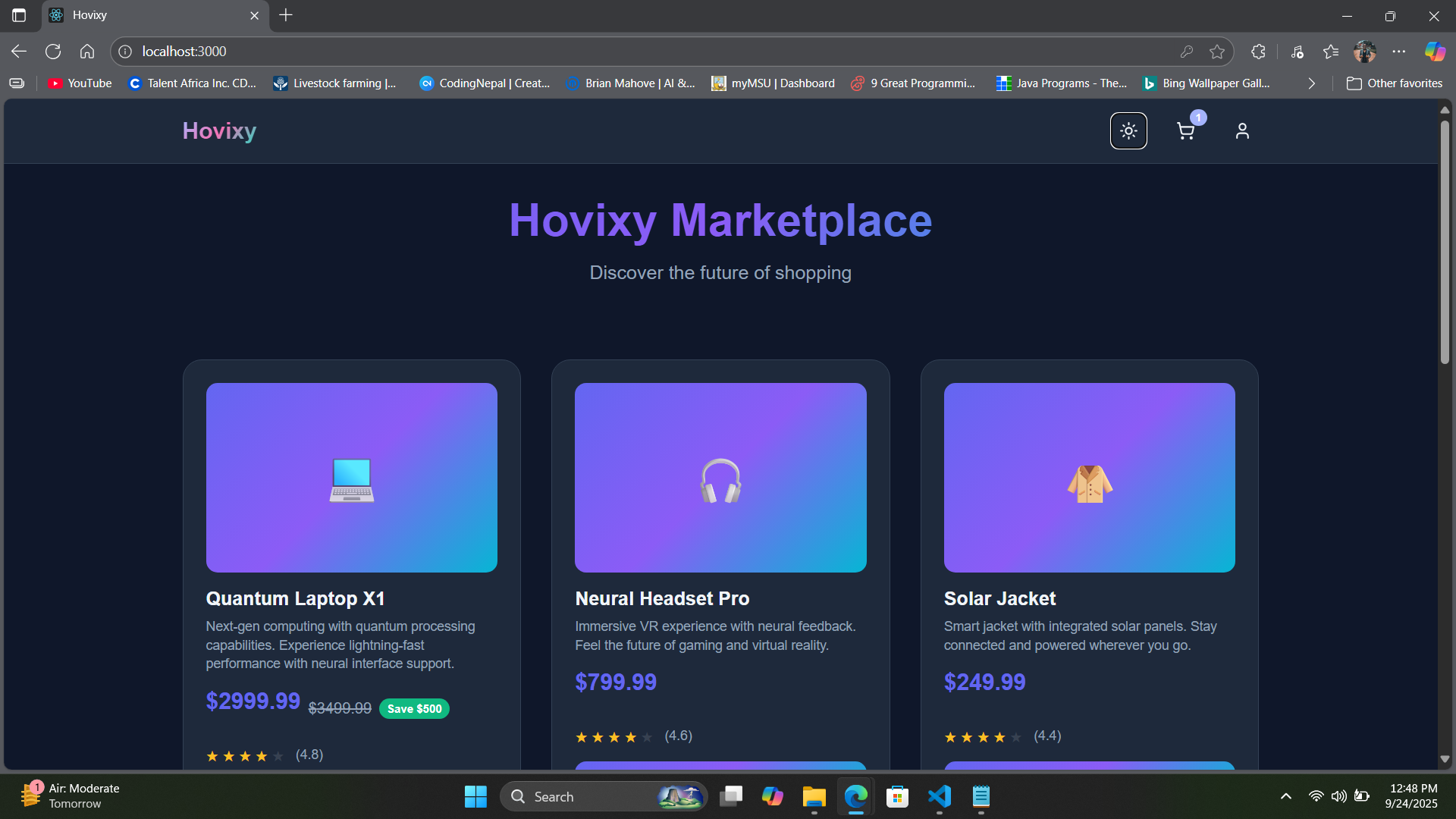Screen dimensions: 1456x819
Task: Open volume tray icon
Action: pos(1339,796)
